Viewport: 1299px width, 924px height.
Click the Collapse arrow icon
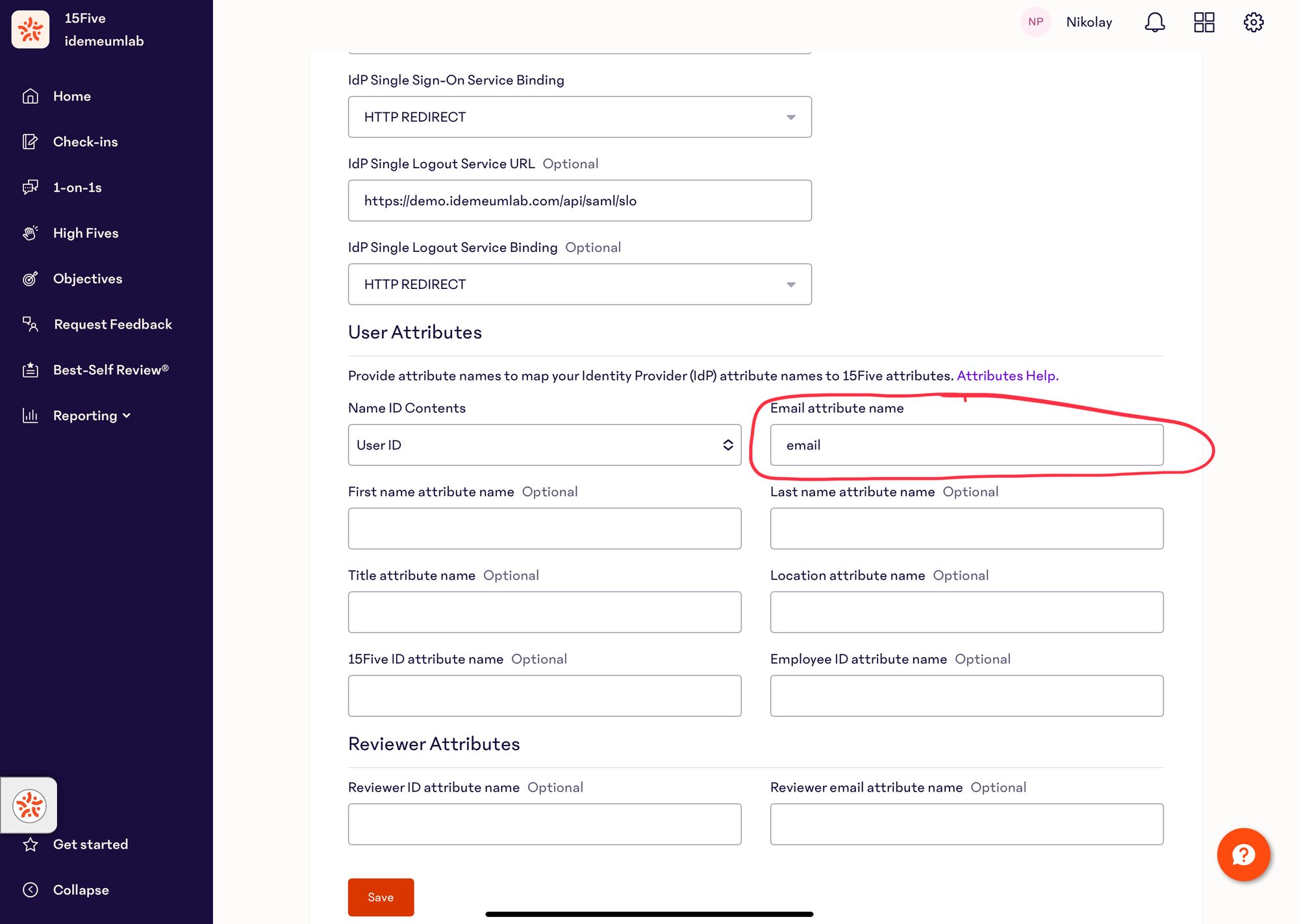click(x=30, y=890)
